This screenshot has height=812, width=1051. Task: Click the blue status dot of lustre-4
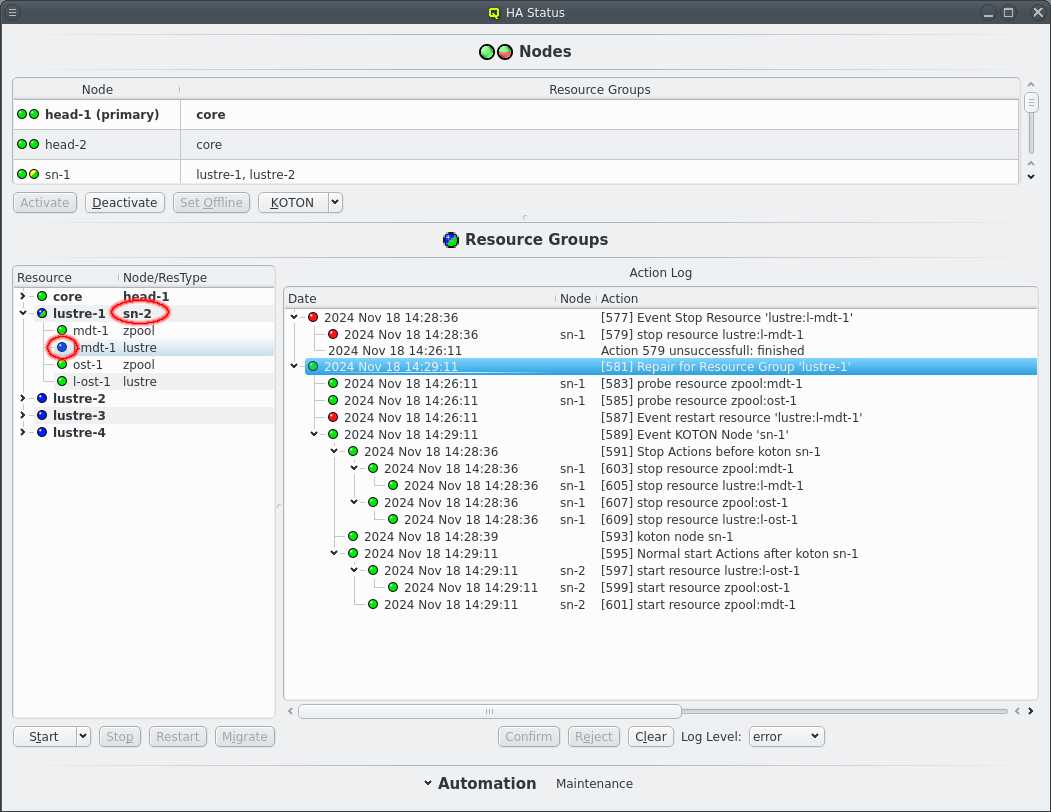42,432
